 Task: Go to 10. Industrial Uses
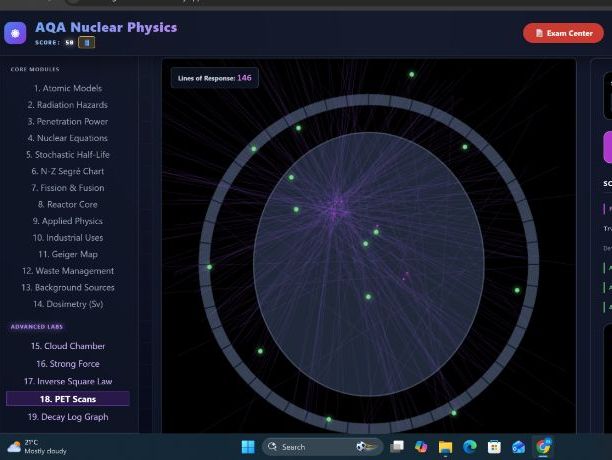[68, 238]
